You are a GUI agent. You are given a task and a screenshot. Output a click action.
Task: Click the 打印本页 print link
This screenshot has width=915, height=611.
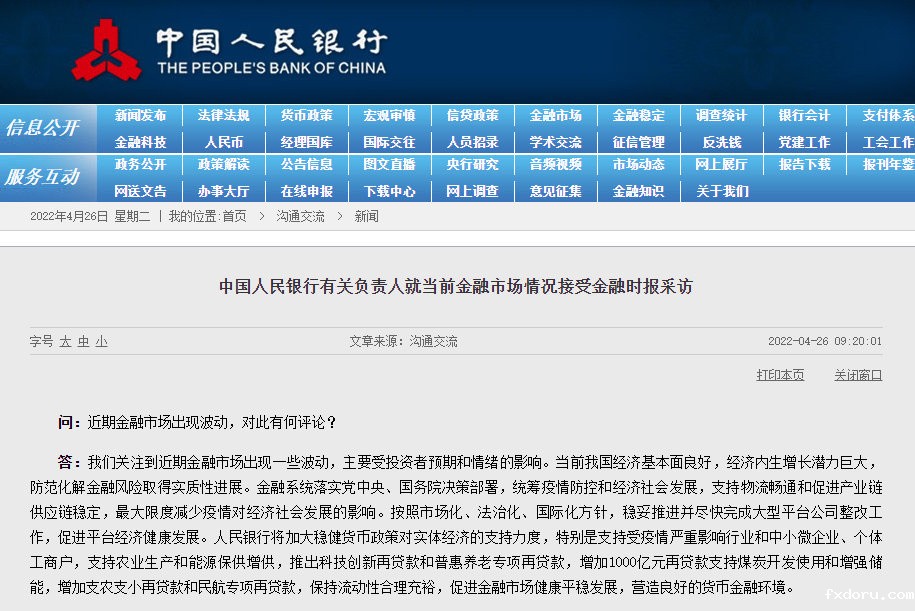point(780,375)
